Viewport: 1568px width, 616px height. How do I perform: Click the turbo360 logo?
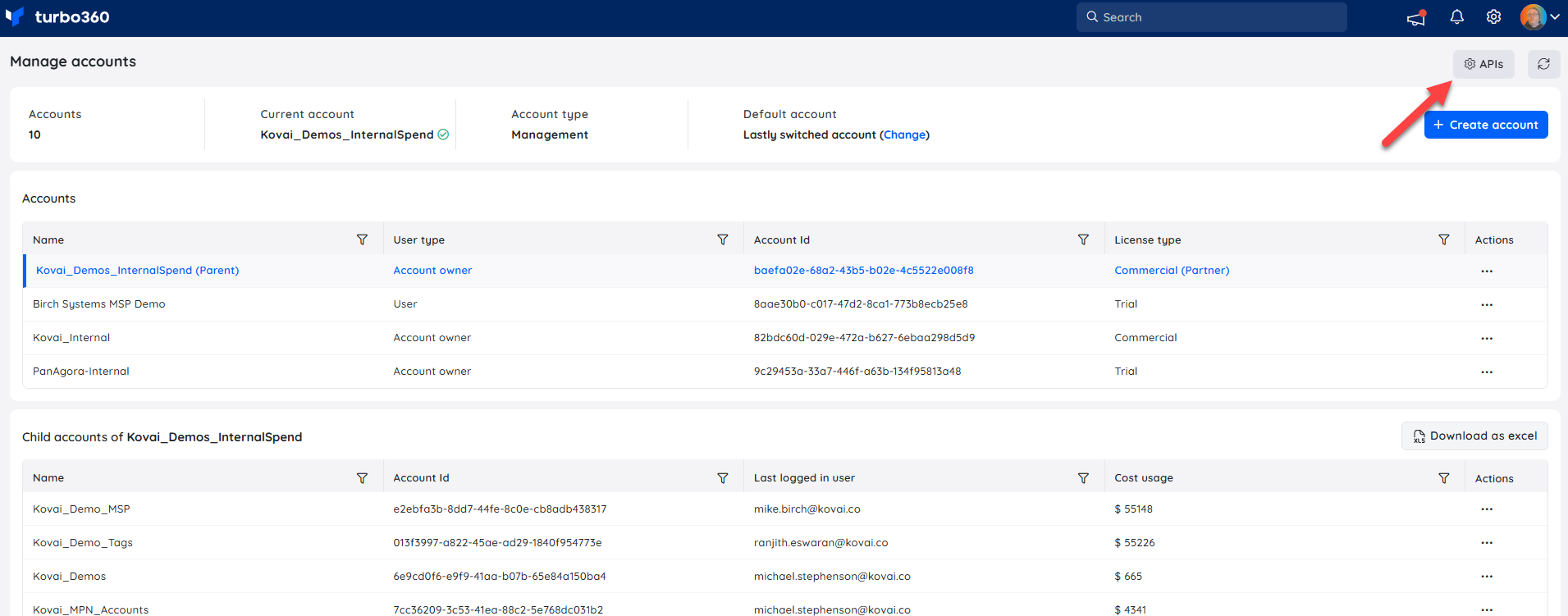[57, 17]
